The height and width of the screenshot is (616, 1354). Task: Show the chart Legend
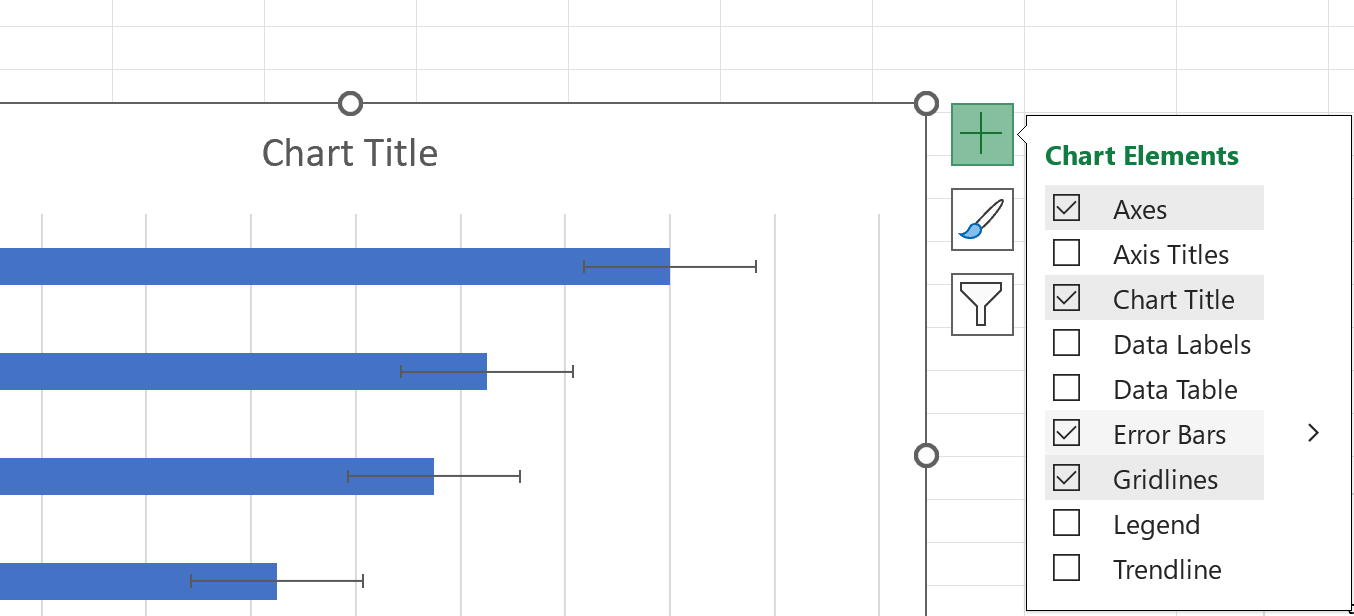[1066, 523]
